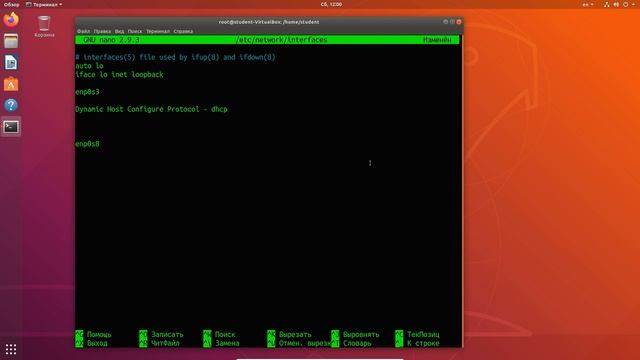The height and width of the screenshot is (360, 640).
Task: Place cursor on the enp0s3 line
Action: coord(87,92)
